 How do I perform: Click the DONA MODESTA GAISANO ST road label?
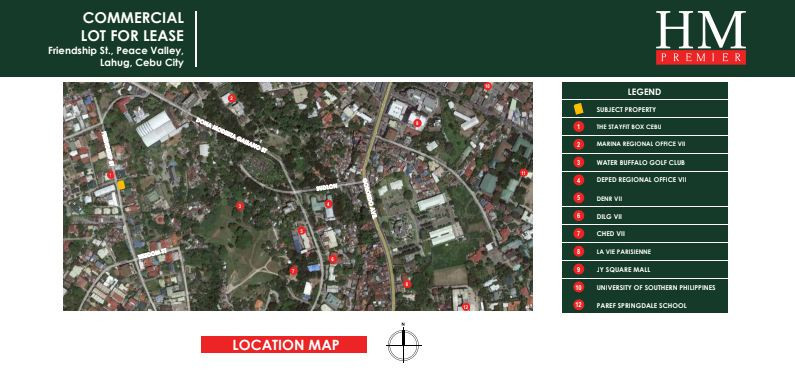(x=231, y=135)
